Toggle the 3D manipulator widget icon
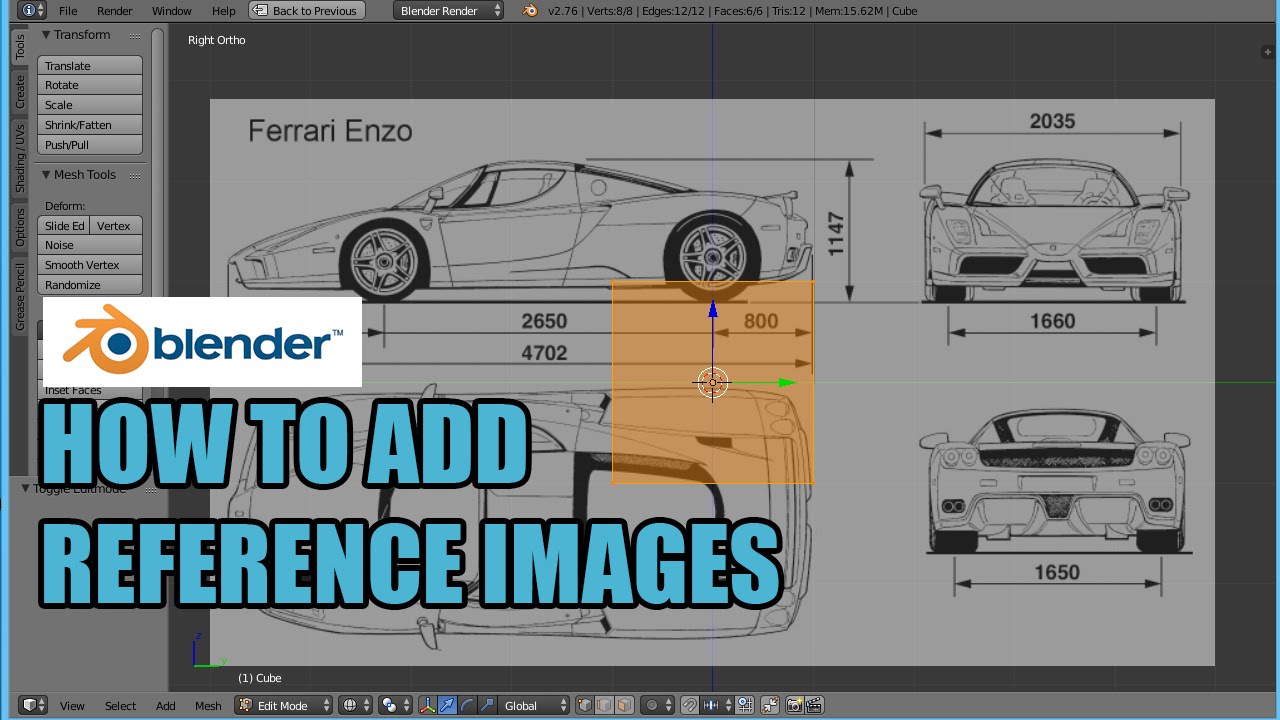This screenshot has width=1280, height=720. (427, 705)
